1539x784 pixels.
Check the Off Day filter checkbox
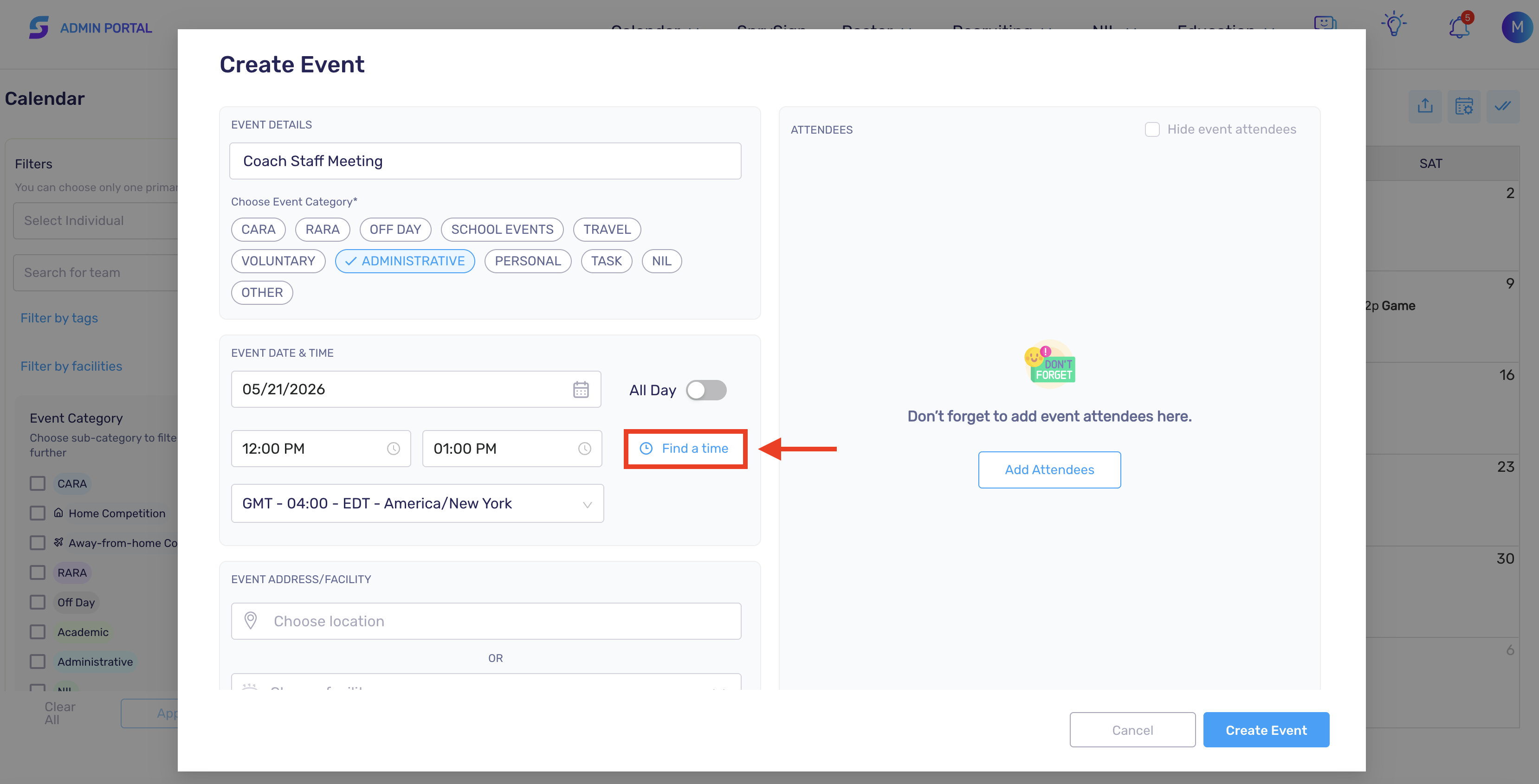click(38, 602)
